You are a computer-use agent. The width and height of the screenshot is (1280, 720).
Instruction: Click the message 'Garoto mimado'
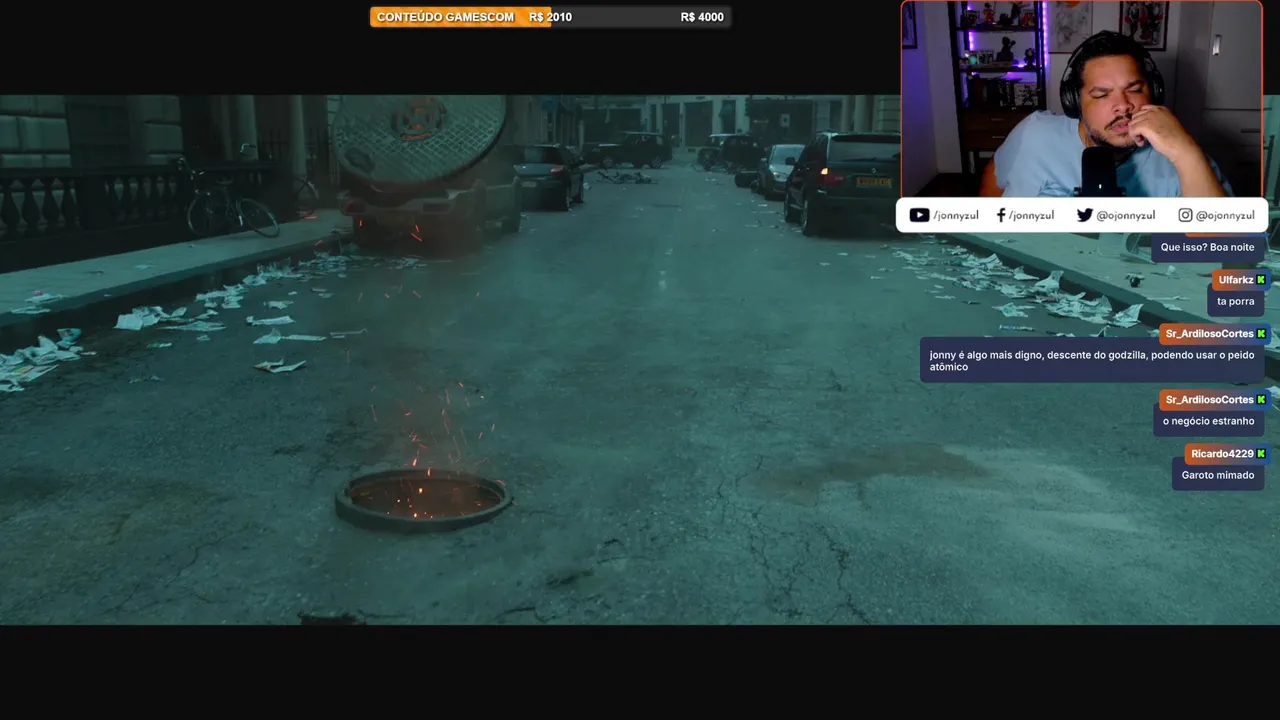pos(1217,475)
